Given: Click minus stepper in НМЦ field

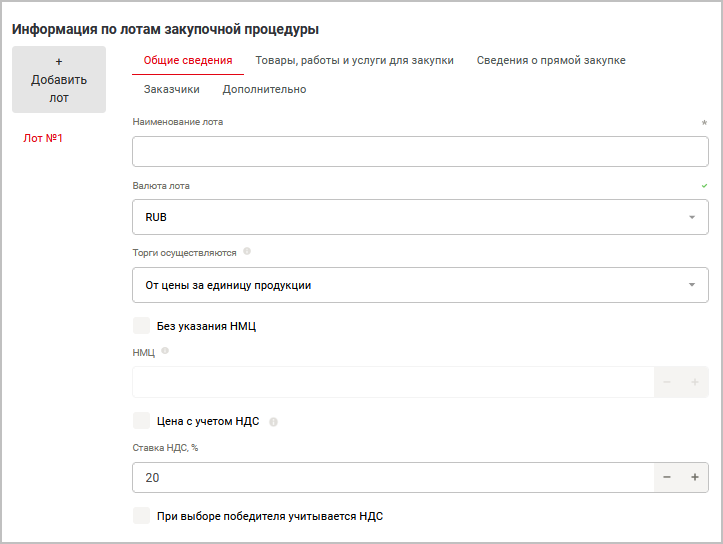Looking at the screenshot, I should point(667,383).
